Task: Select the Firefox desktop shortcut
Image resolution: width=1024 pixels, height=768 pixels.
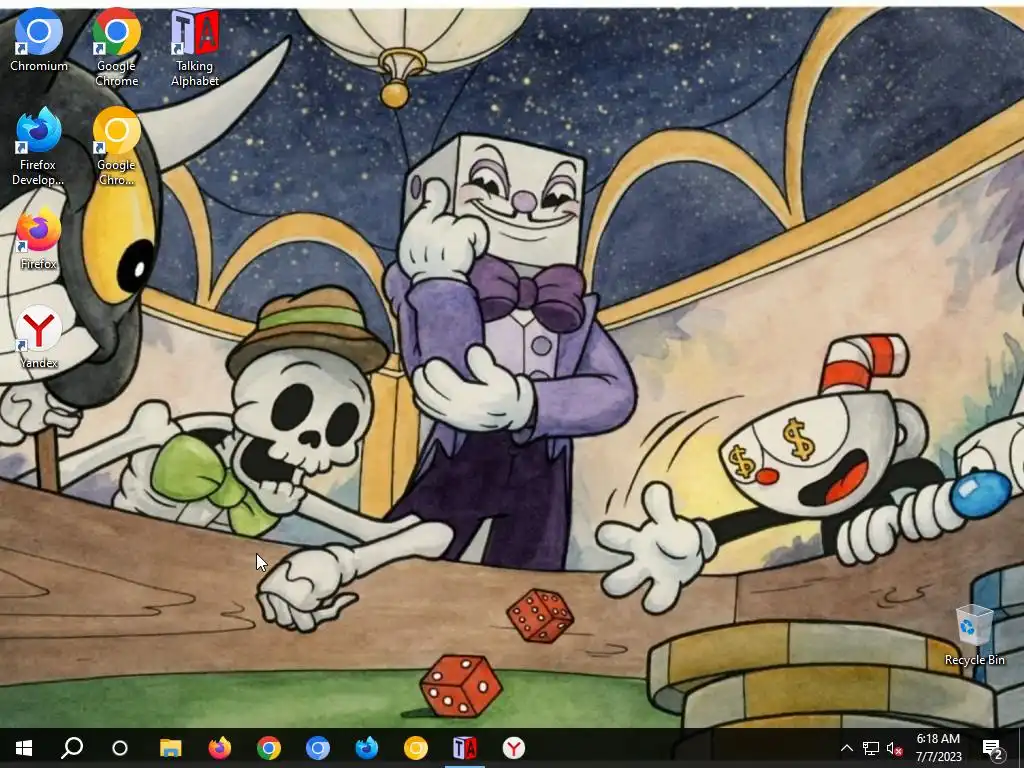Action: click(x=39, y=239)
